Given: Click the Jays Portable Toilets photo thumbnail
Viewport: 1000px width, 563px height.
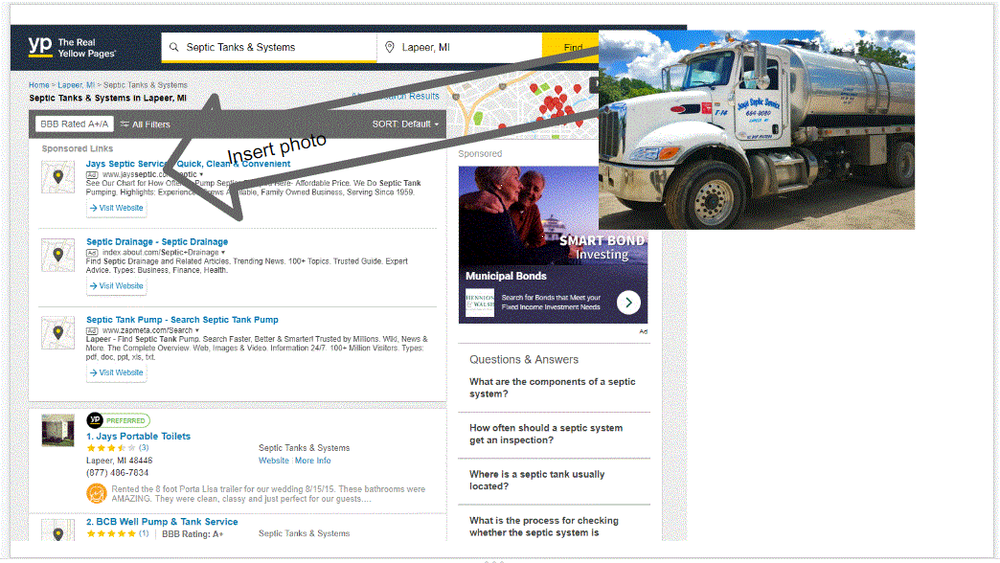Looking at the screenshot, I should tap(58, 430).
